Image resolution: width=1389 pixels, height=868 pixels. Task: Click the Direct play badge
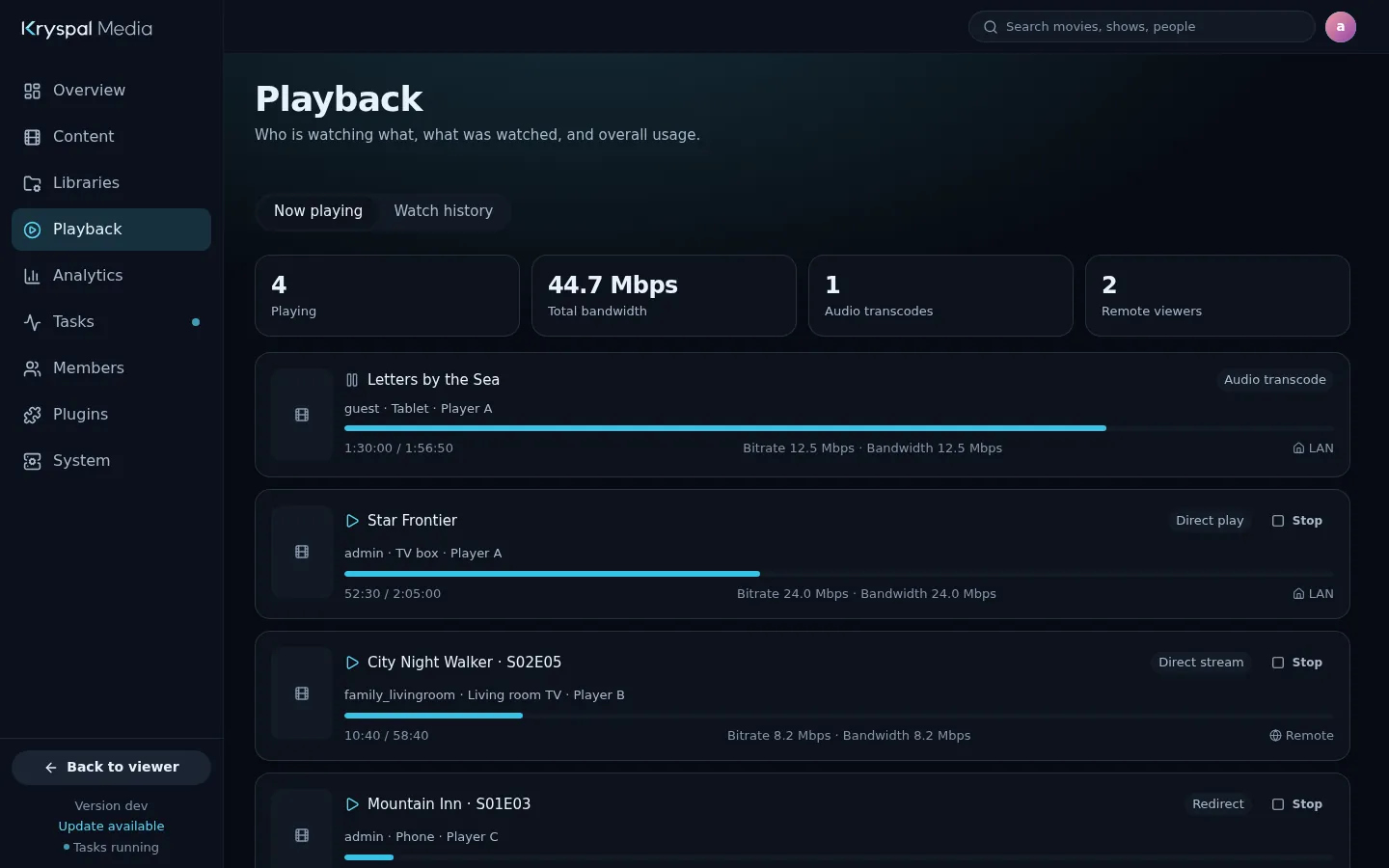[1210, 521]
